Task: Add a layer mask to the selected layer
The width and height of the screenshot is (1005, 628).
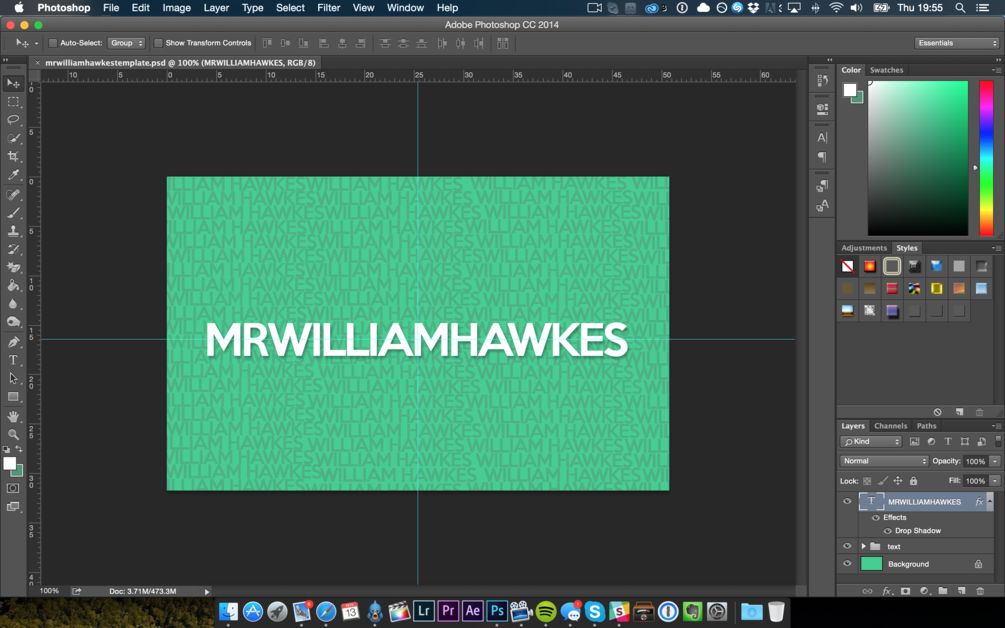Action: (x=905, y=591)
